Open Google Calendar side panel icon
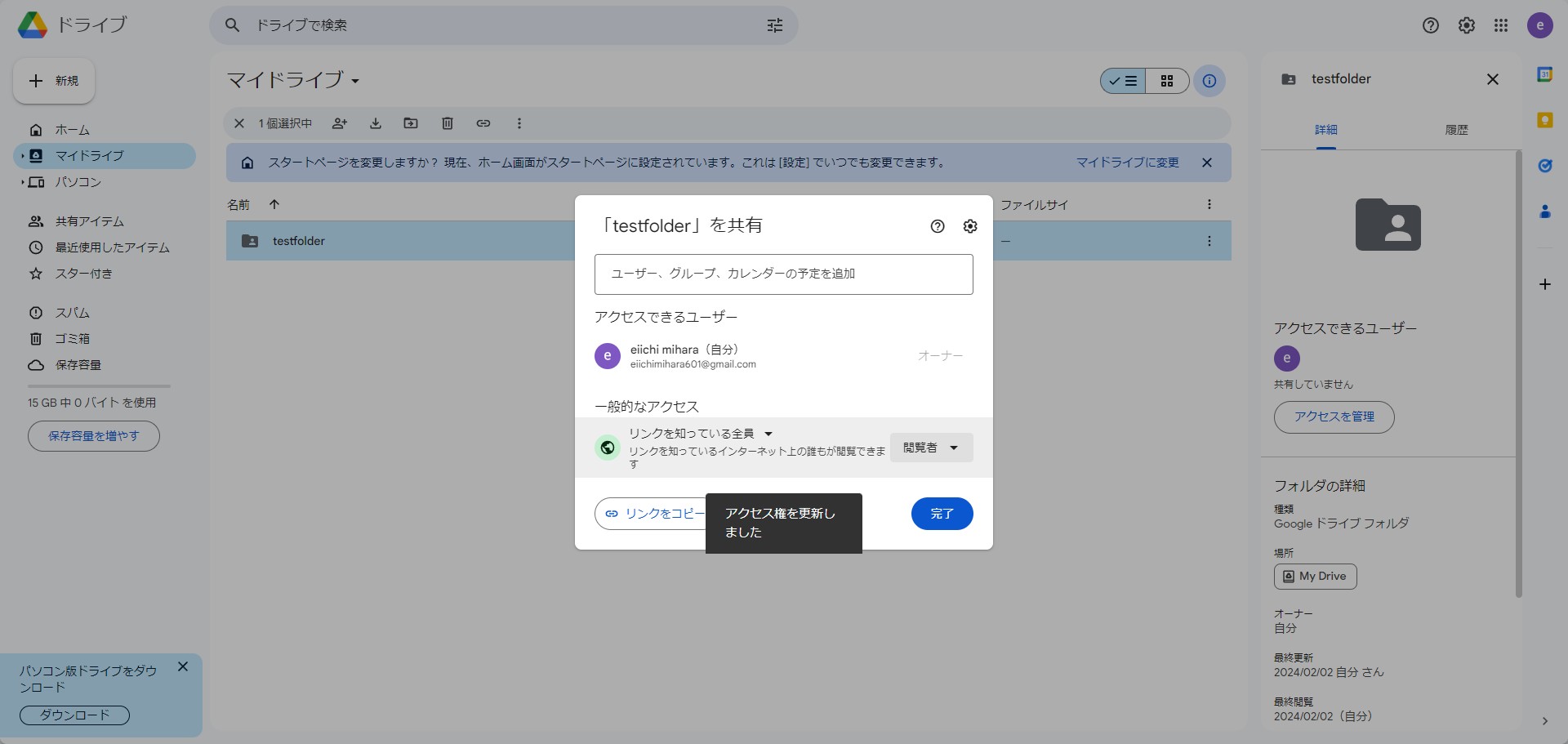The width and height of the screenshot is (1568, 744). (x=1545, y=74)
